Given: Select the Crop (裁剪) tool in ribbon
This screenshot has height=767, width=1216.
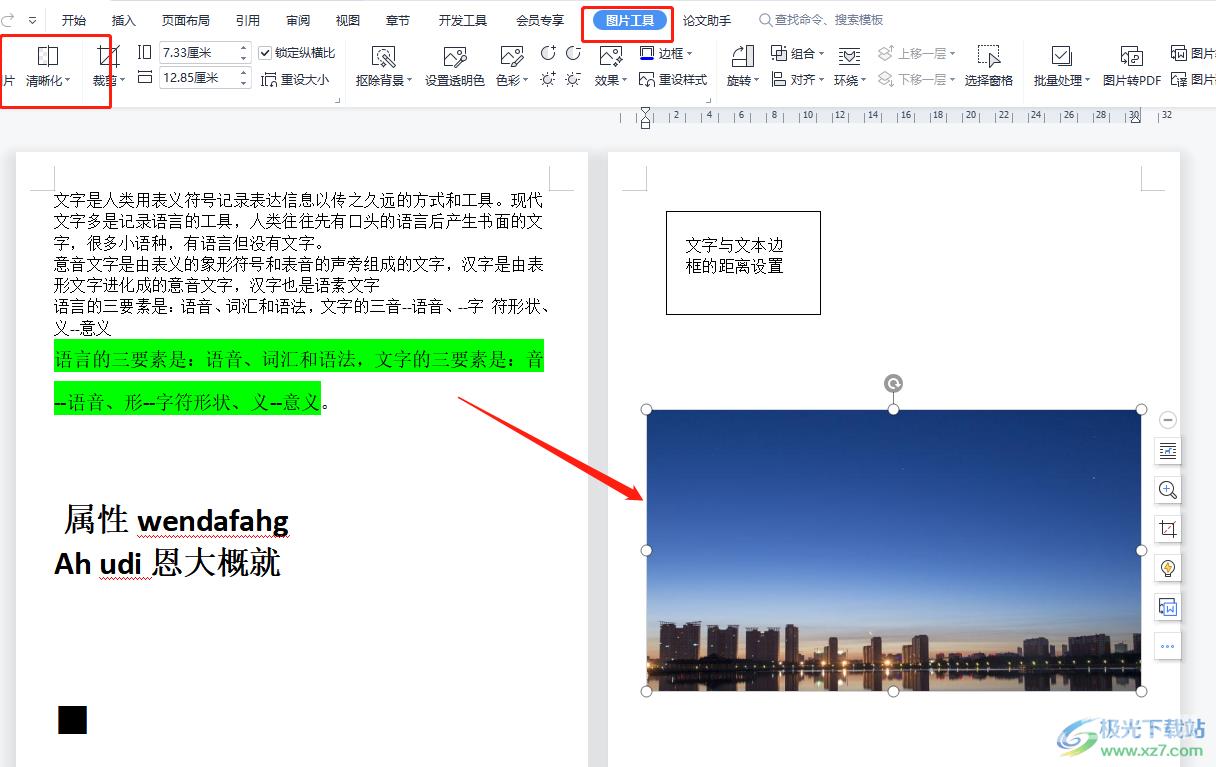Looking at the screenshot, I should tap(108, 56).
